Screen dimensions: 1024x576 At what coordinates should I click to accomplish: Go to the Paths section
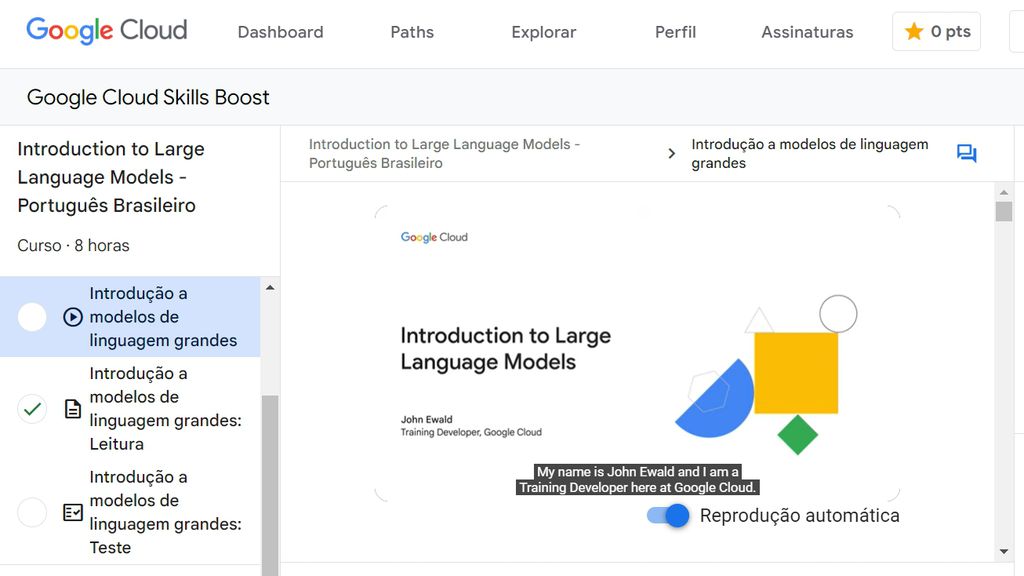pyautogui.click(x=411, y=32)
